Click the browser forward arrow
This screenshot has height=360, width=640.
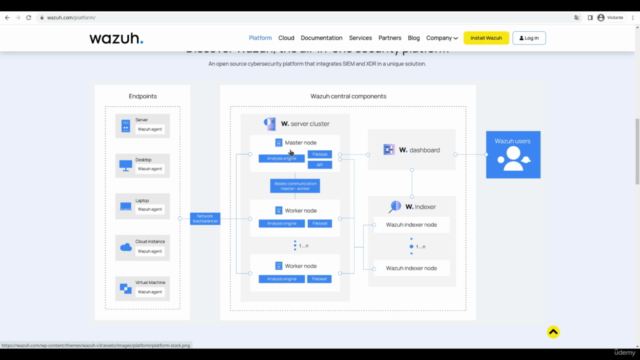(x=18, y=18)
